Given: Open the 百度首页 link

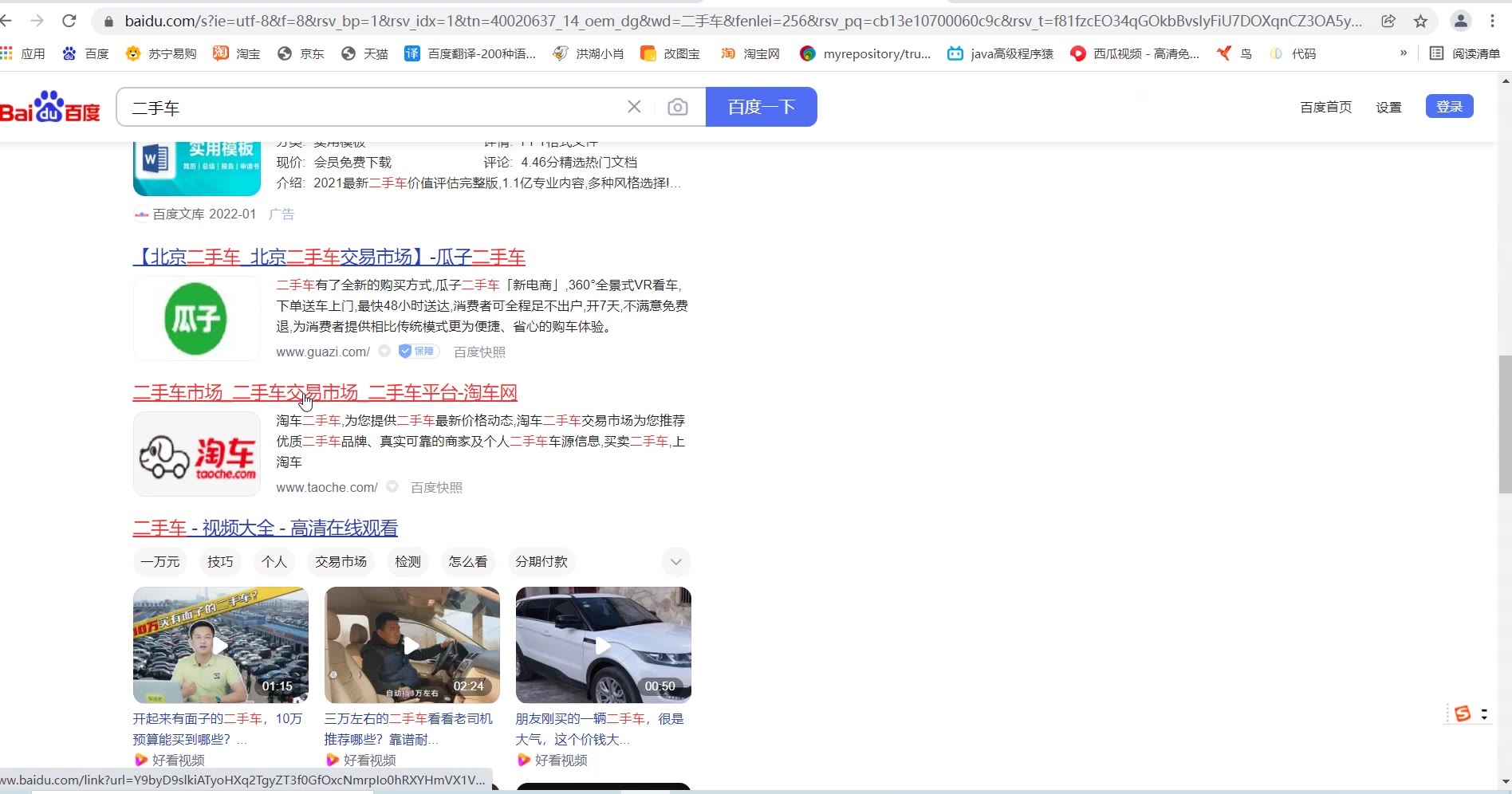Looking at the screenshot, I should (1326, 108).
